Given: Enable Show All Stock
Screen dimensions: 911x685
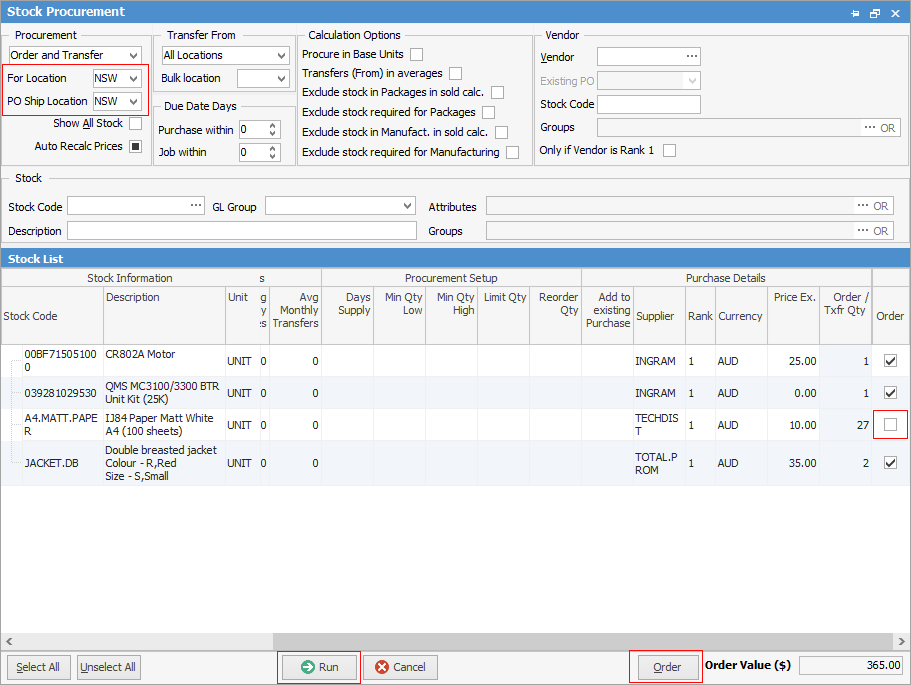Looking at the screenshot, I should [x=137, y=123].
